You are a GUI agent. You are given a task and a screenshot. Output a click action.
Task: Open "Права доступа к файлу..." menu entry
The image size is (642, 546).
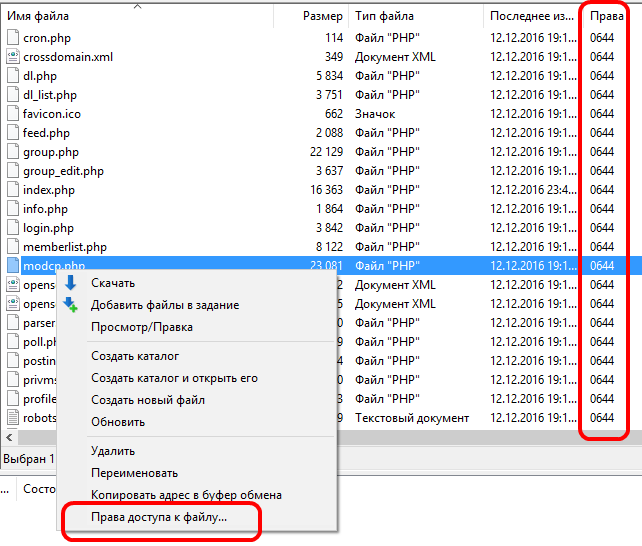(x=159, y=518)
